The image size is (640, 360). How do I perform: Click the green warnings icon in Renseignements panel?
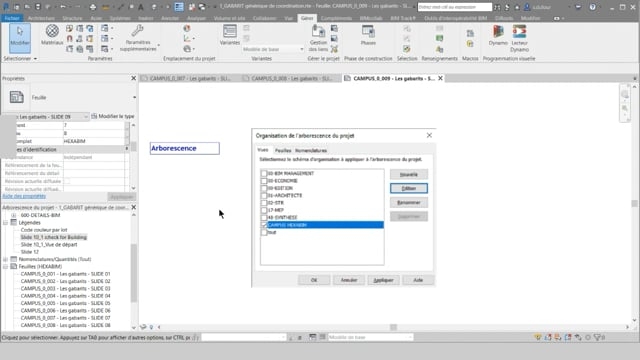[440, 38]
